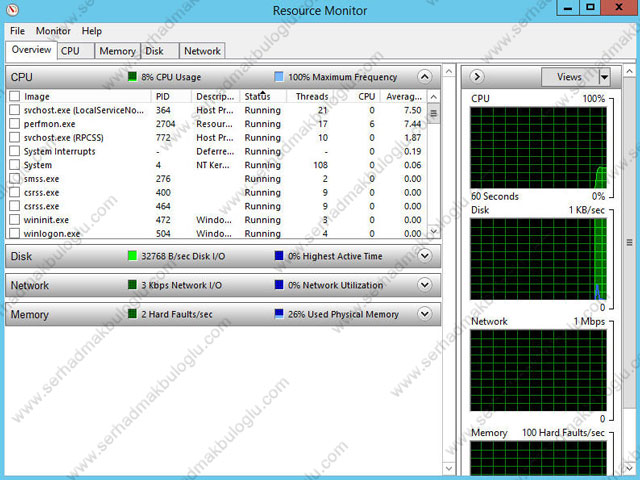Sort by the PID column header
Screen dimensions: 640x480
tap(171, 96)
